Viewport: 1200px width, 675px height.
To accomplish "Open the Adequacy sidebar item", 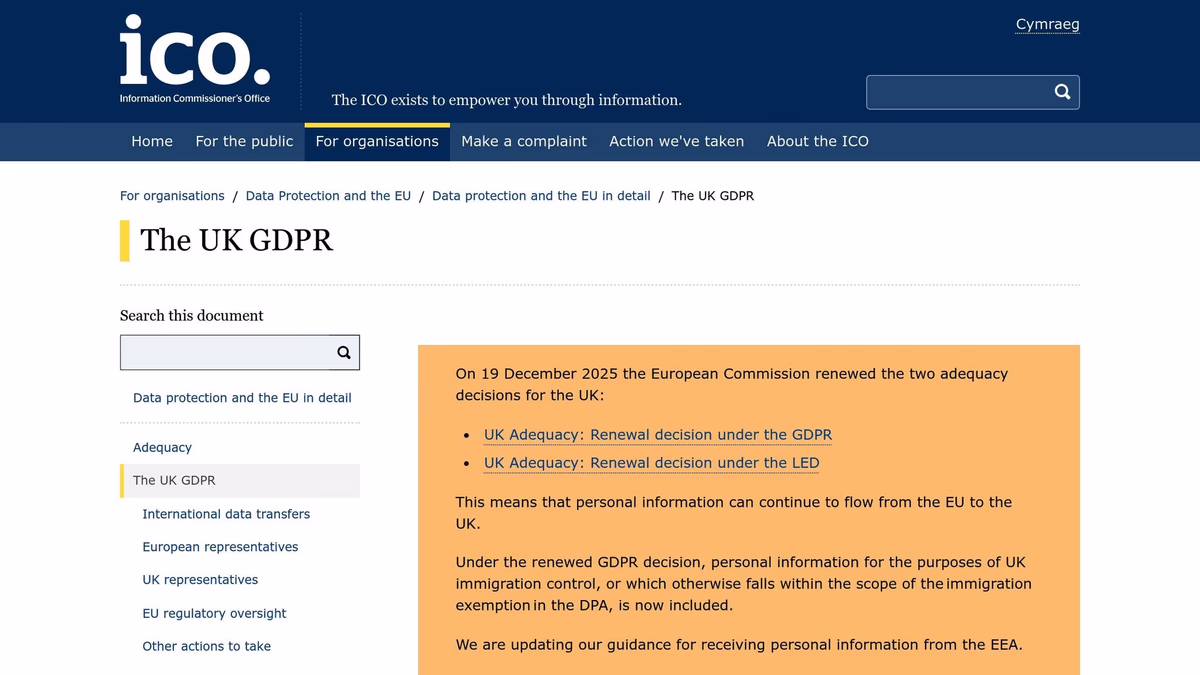I will [162, 447].
